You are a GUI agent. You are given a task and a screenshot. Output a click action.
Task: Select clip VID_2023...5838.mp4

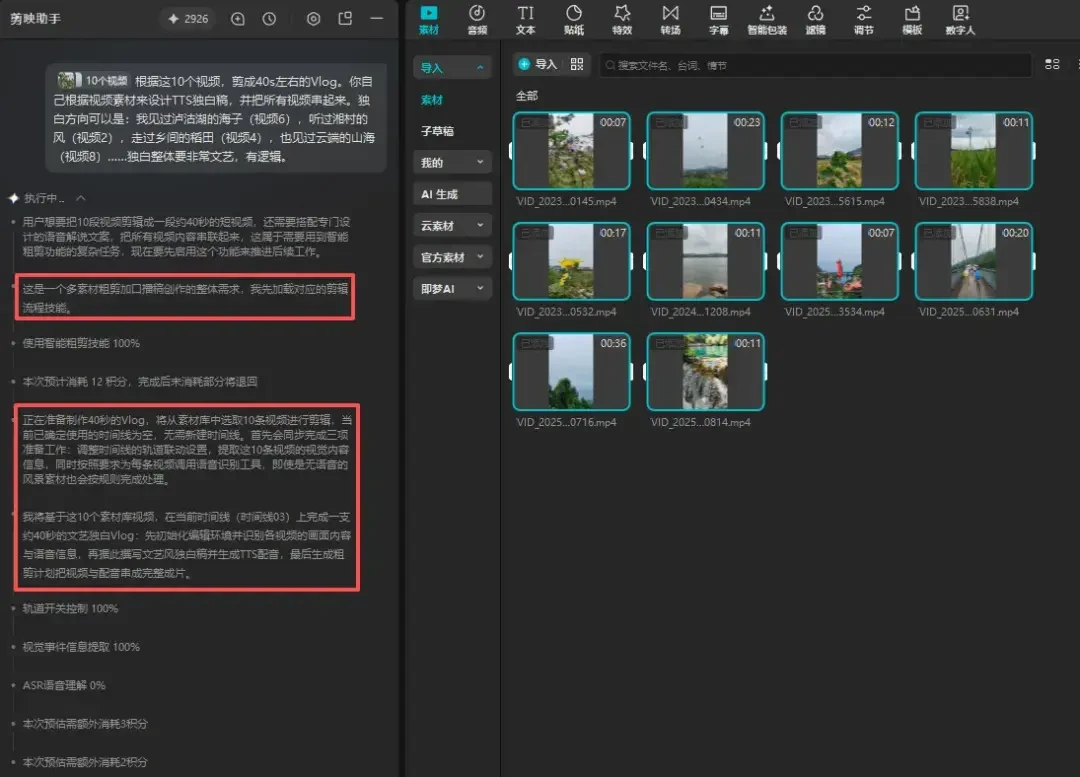point(974,151)
